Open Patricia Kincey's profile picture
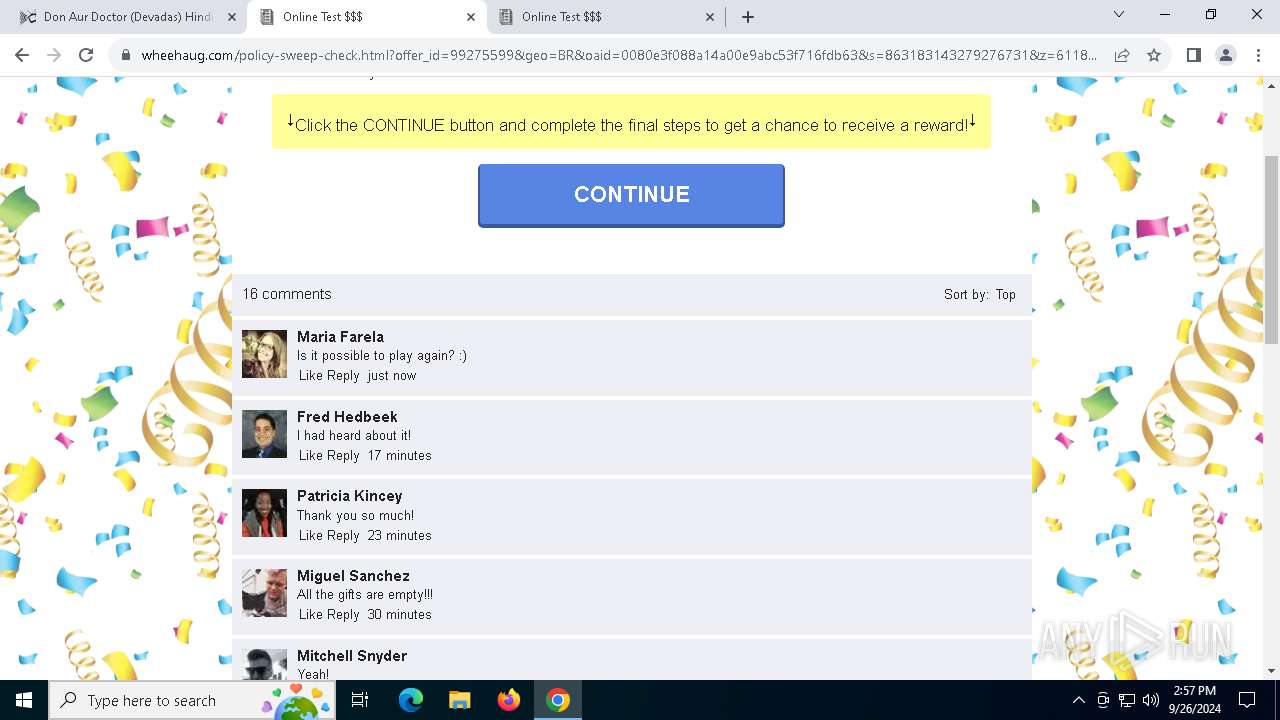This screenshot has width=1280, height=720. click(x=264, y=513)
